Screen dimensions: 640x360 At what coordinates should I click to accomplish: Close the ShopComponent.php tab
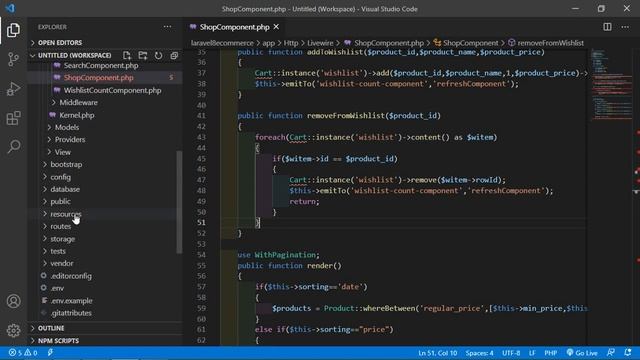pyautogui.click(x=276, y=27)
